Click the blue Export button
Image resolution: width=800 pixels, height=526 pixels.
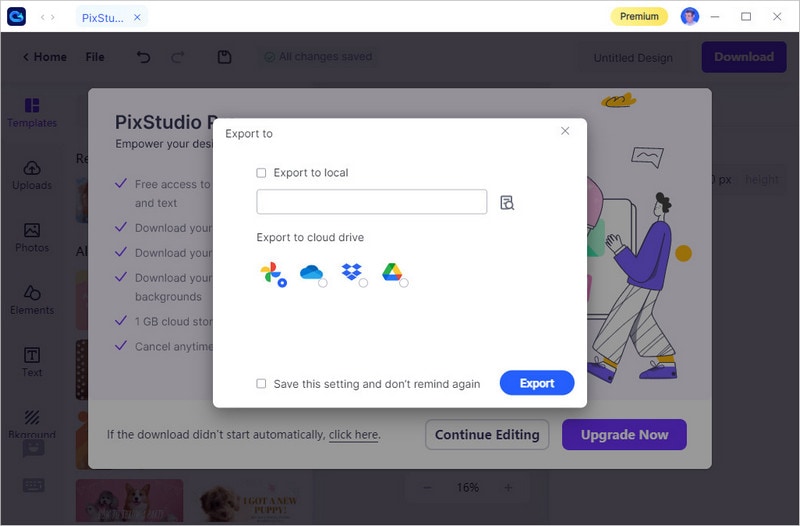[x=537, y=383]
